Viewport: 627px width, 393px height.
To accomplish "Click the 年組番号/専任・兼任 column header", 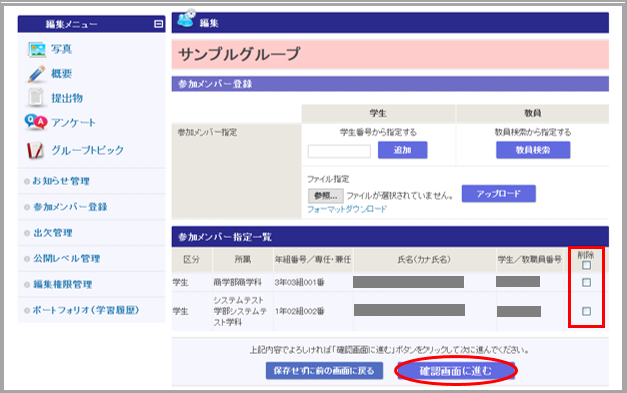I will 313,259.
